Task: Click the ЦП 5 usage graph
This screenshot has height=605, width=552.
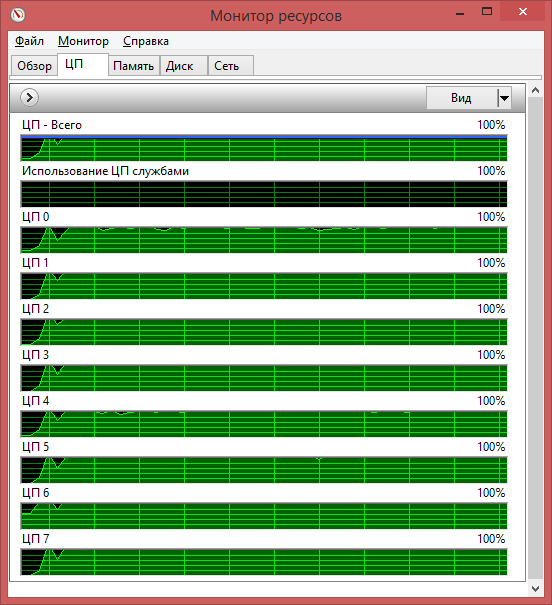Action: click(x=264, y=470)
